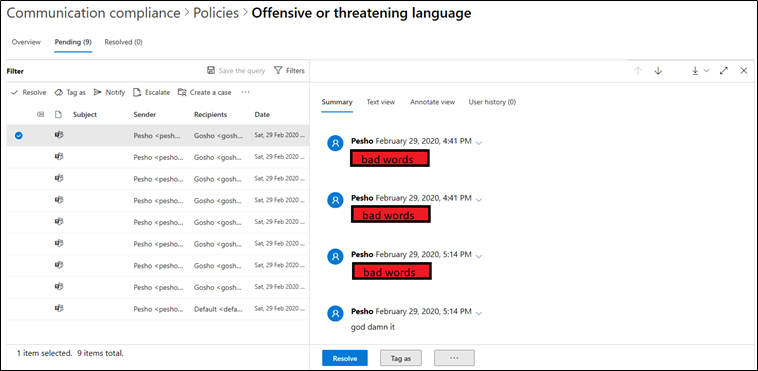Select the Summary tab

337,102
